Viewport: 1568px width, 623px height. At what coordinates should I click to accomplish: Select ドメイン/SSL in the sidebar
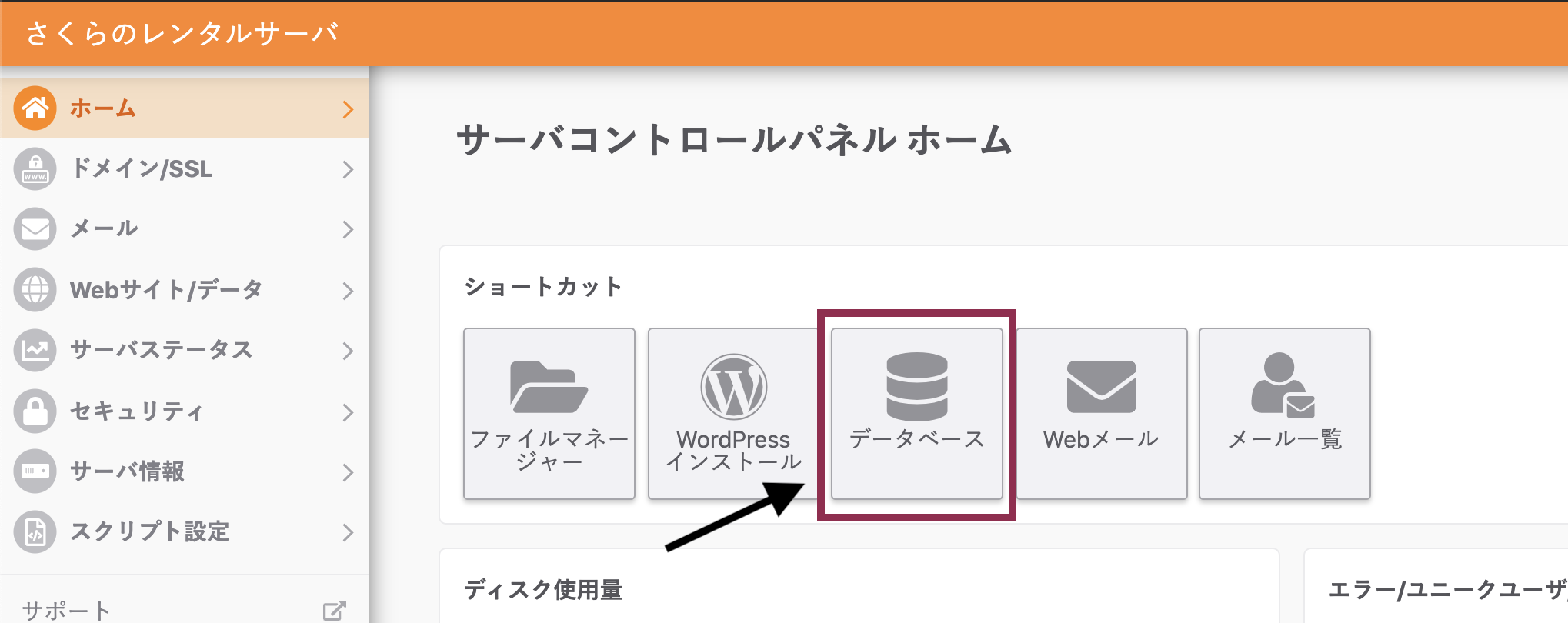[185, 169]
